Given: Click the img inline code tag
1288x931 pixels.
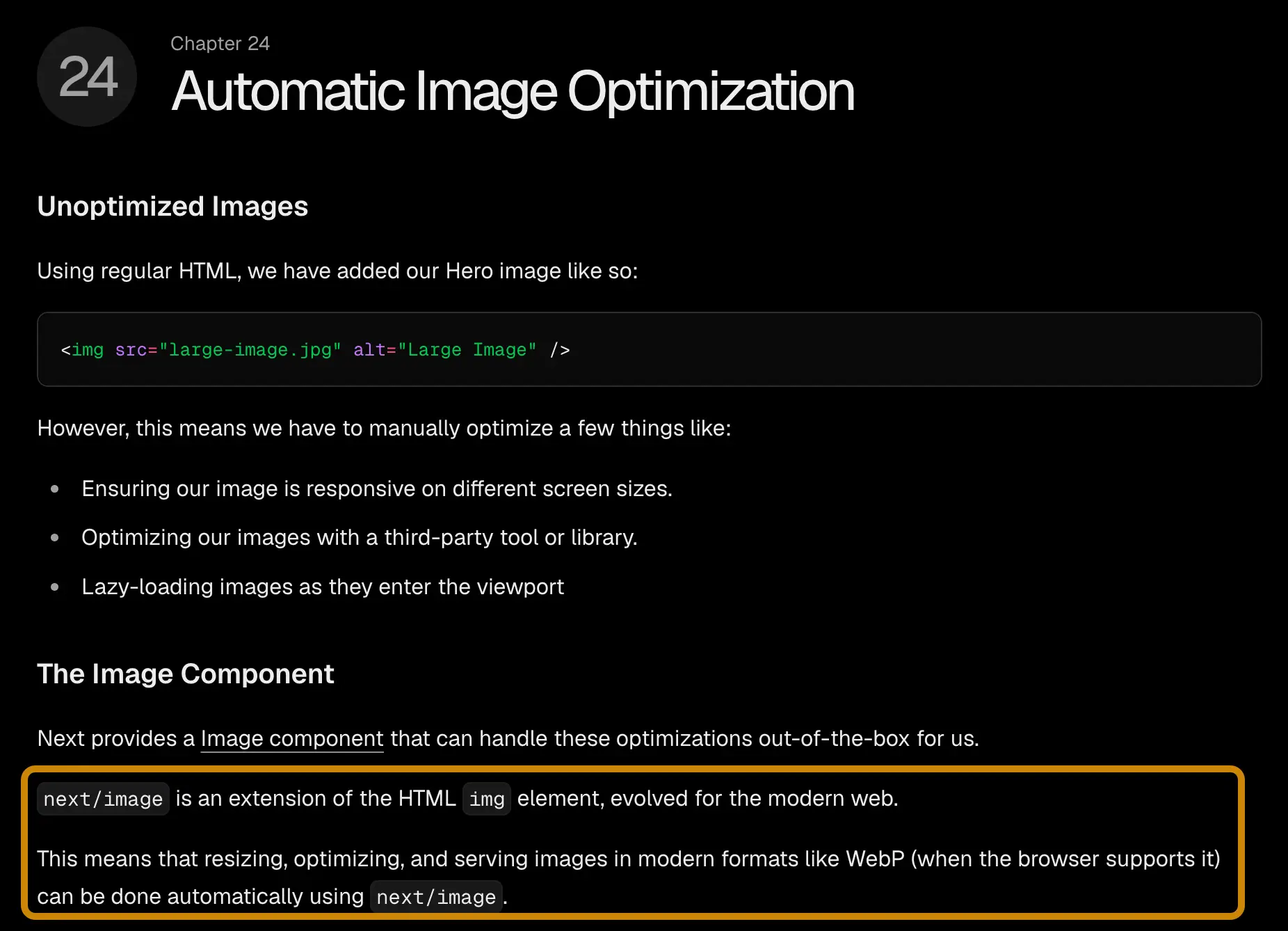Looking at the screenshot, I should 487,799.
